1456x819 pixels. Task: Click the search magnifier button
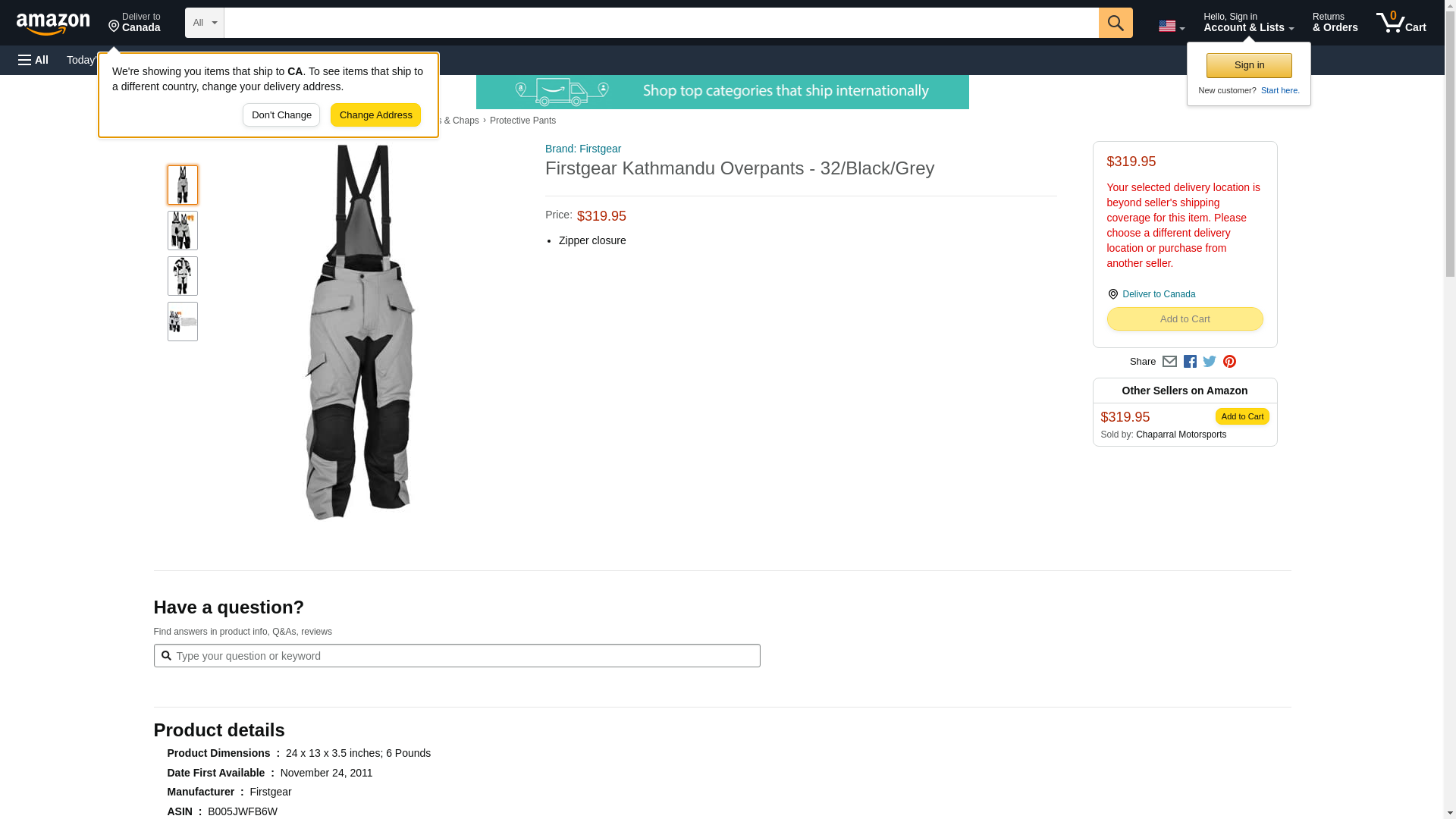click(x=1116, y=23)
